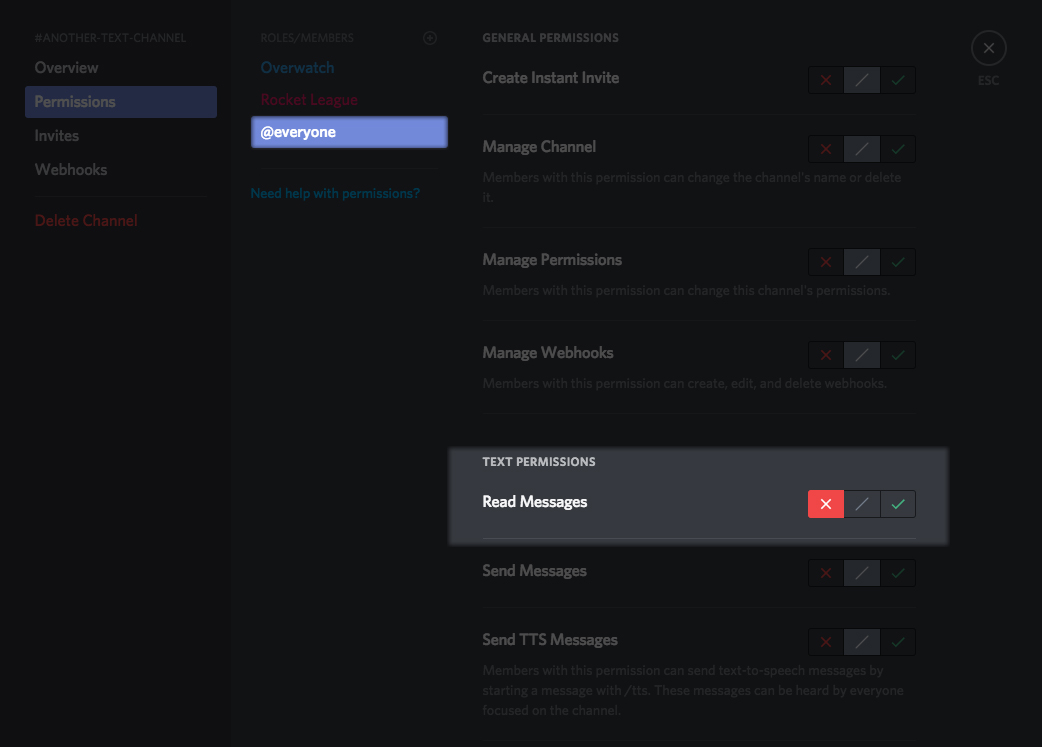Set Manage Channel to neutral slash
This screenshot has height=747, width=1042.
tap(862, 150)
